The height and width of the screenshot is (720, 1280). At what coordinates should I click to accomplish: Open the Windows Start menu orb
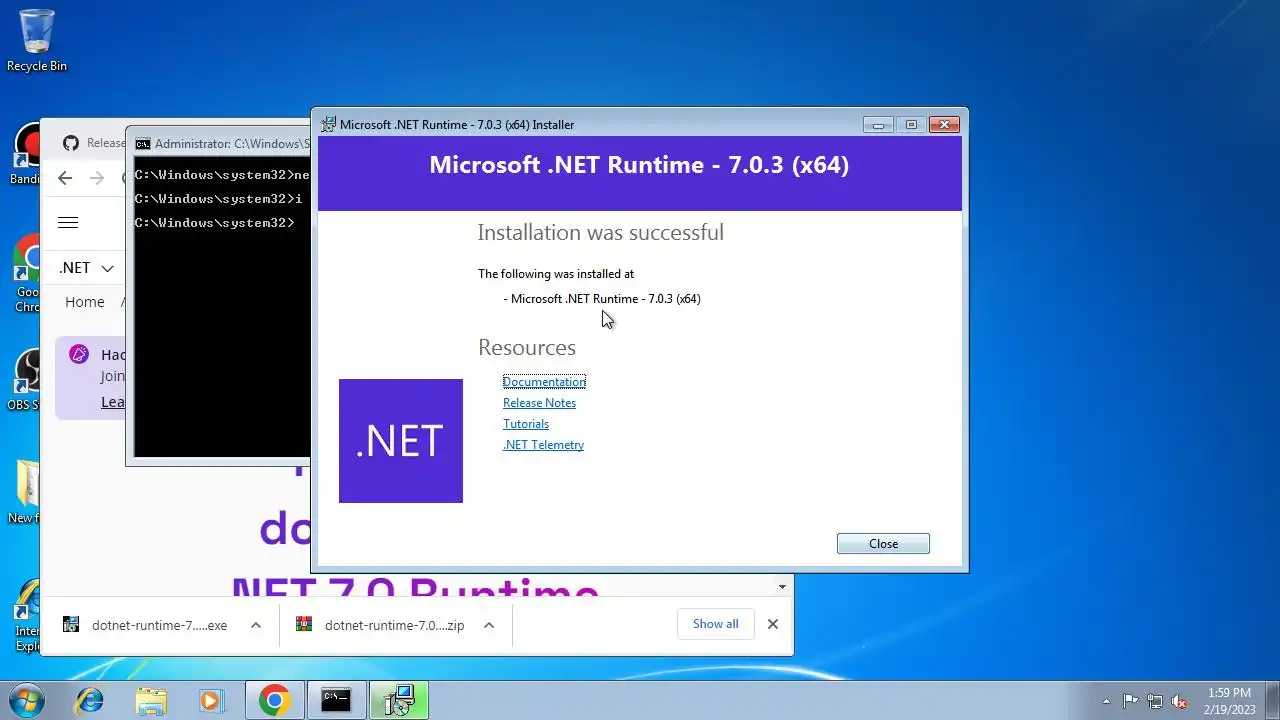pos(27,701)
